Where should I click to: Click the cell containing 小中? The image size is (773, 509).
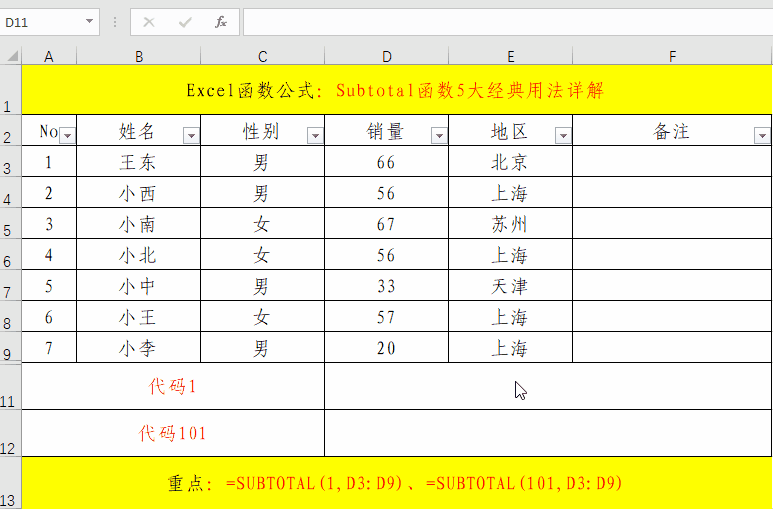tap(139, 286)
